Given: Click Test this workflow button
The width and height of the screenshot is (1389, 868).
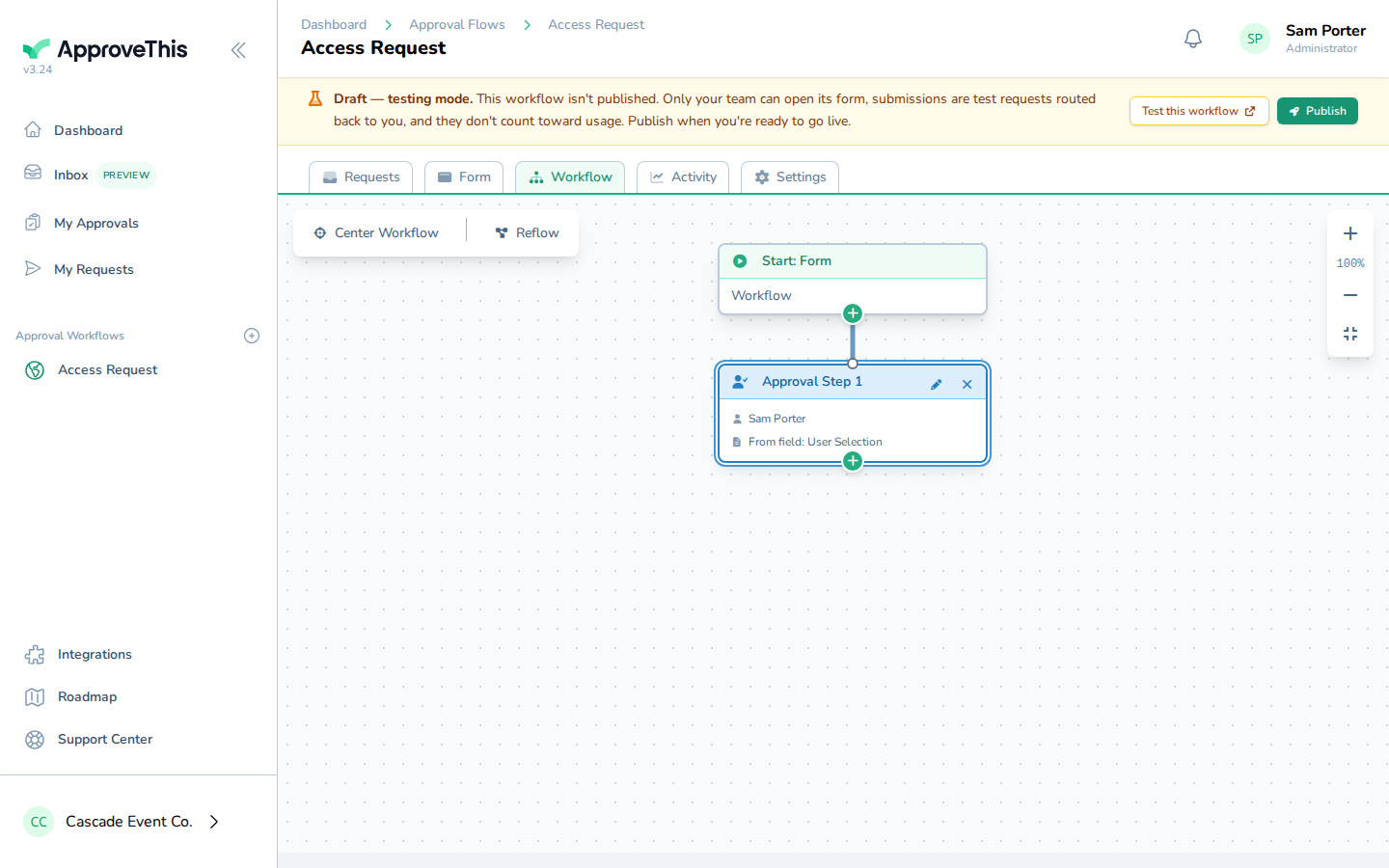Looking at the screenshot, I should pyautogui.click(x=1199, y=111).
